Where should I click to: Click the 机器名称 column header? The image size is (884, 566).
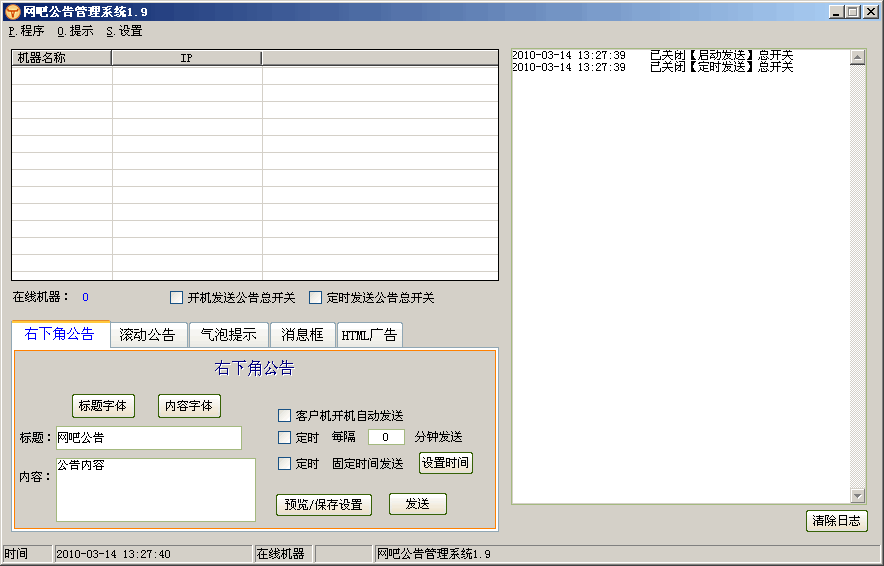click(61, 58)
